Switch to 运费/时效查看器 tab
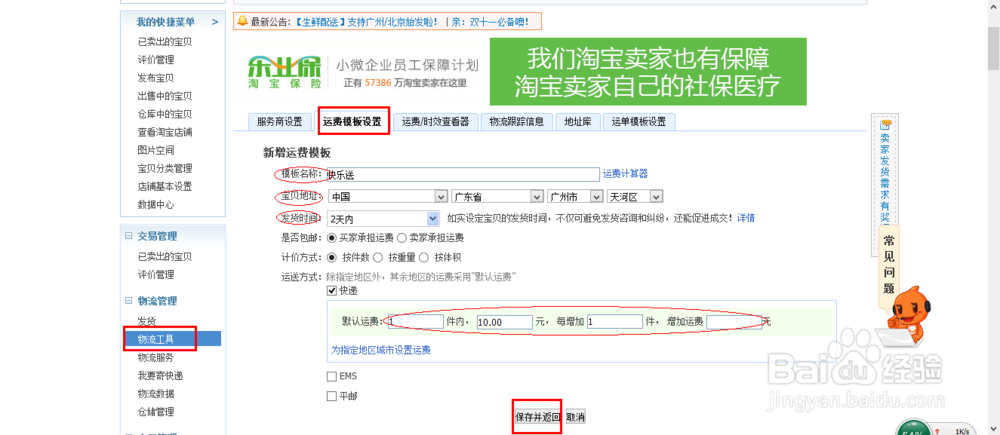1000x435 pixels. (436, 122)
